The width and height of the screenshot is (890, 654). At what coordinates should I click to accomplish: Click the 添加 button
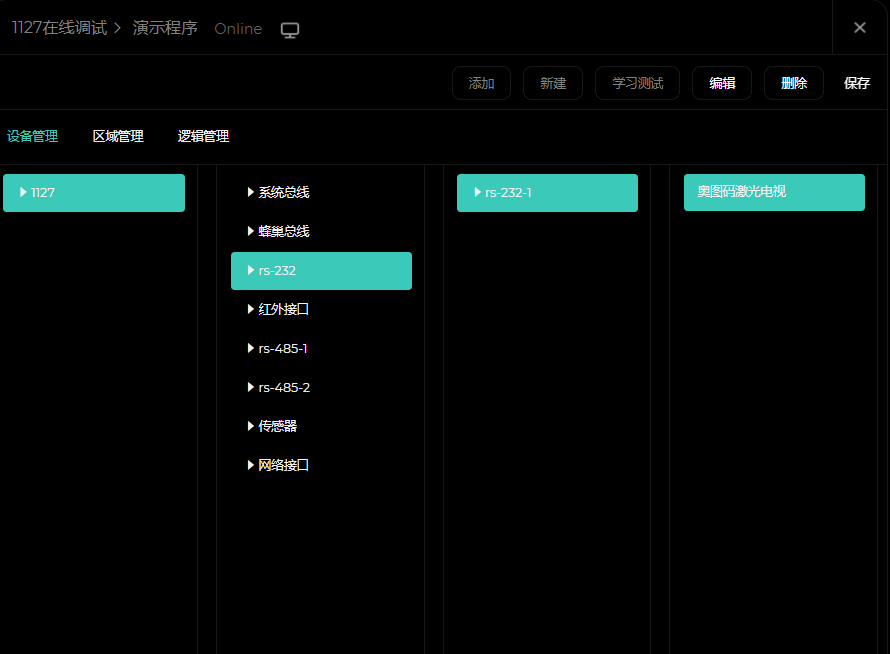coord(481,83)
